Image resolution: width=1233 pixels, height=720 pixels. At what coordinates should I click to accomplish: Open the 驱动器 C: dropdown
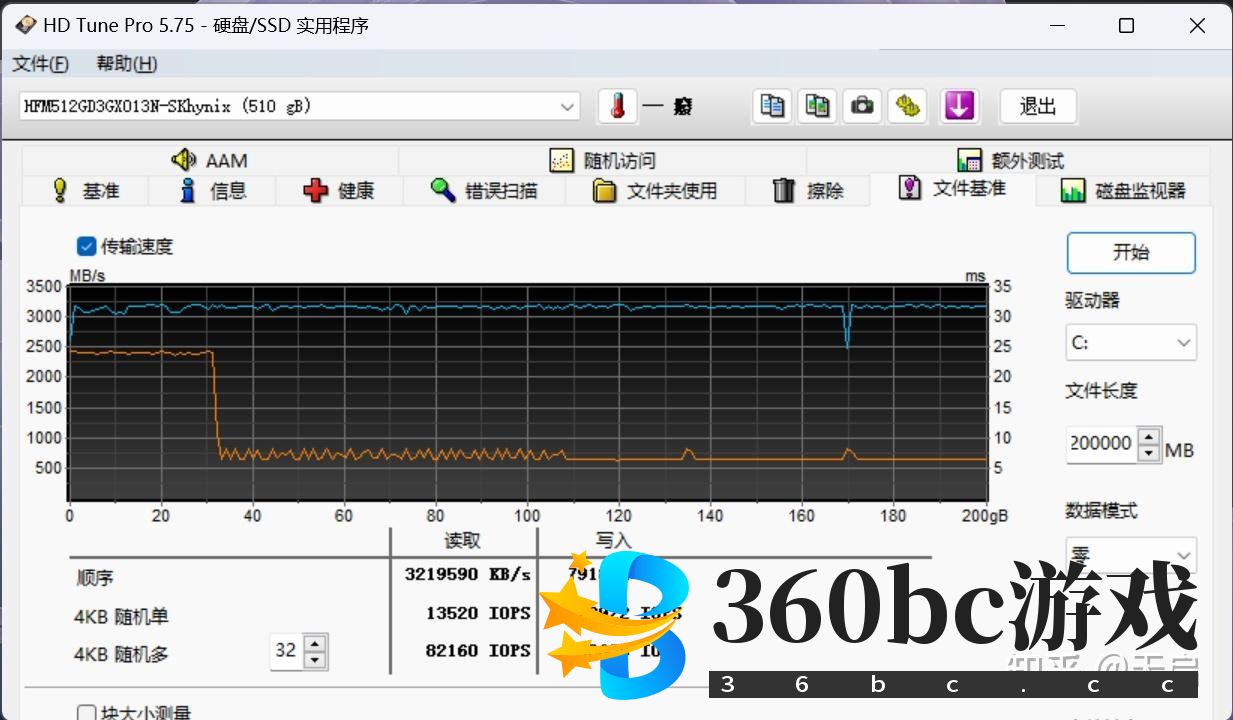click(1130, 343)
